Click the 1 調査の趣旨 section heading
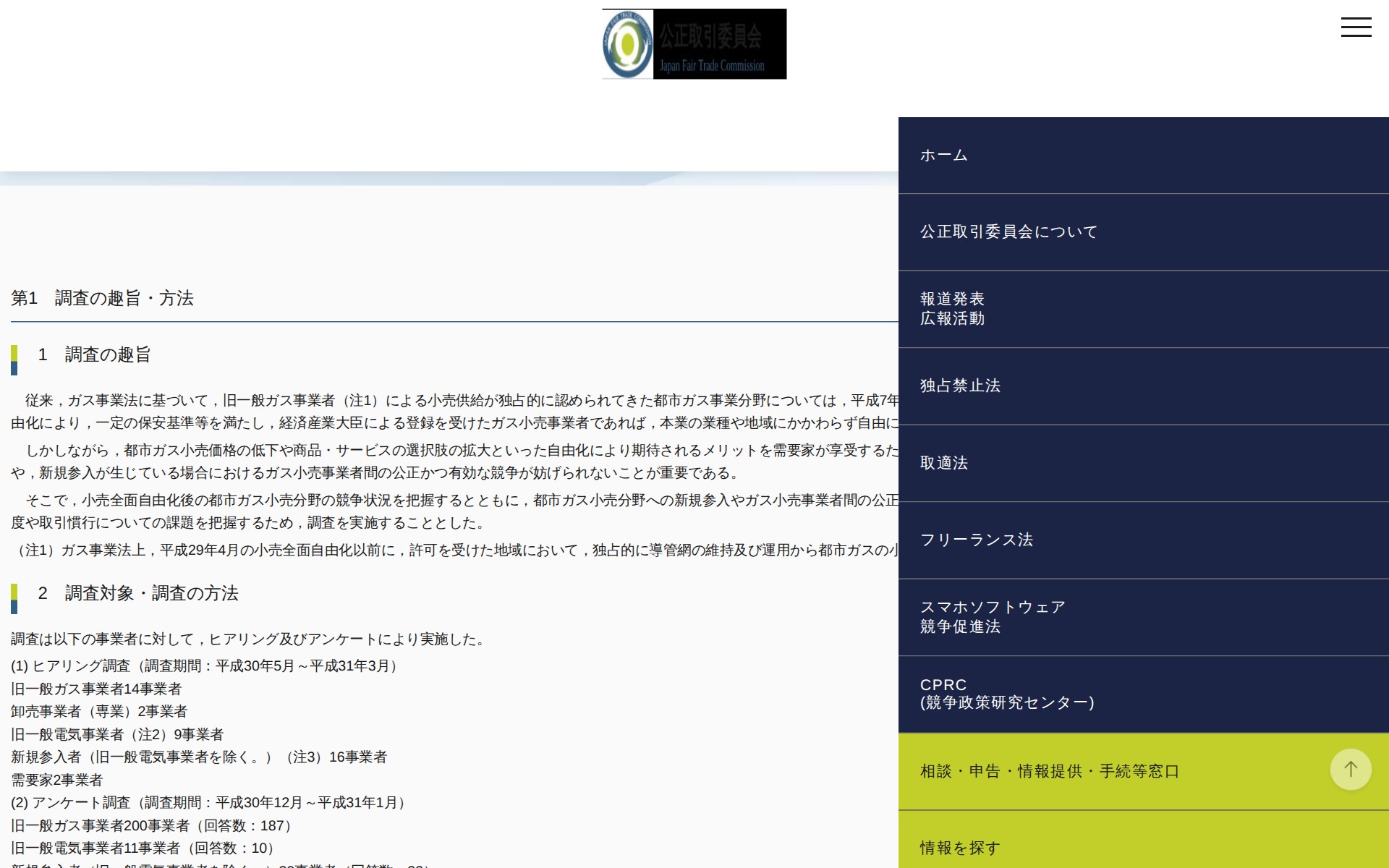Viewport: 1389px width, 868px height. pyautogui.click(x=95, y=355)
